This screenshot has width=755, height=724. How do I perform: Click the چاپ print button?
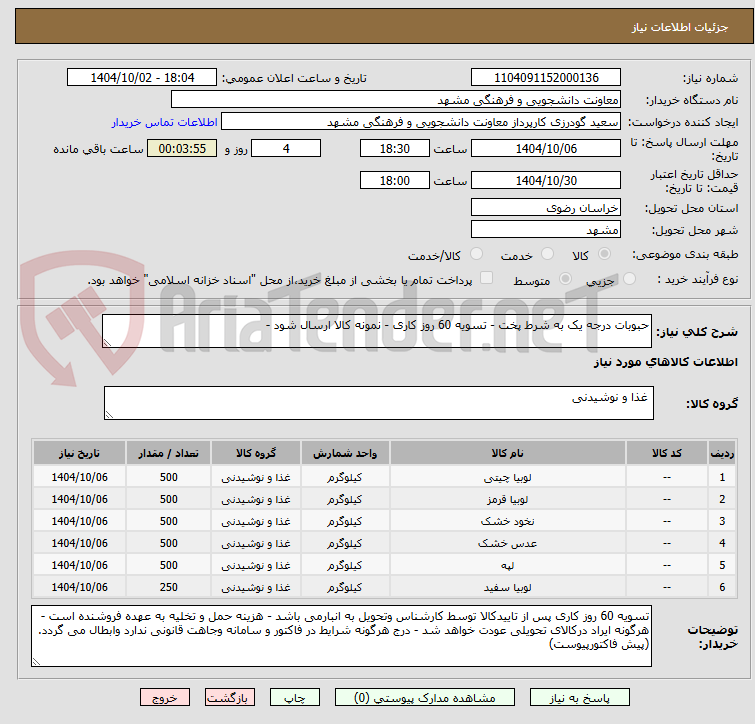tap(295, 698)
